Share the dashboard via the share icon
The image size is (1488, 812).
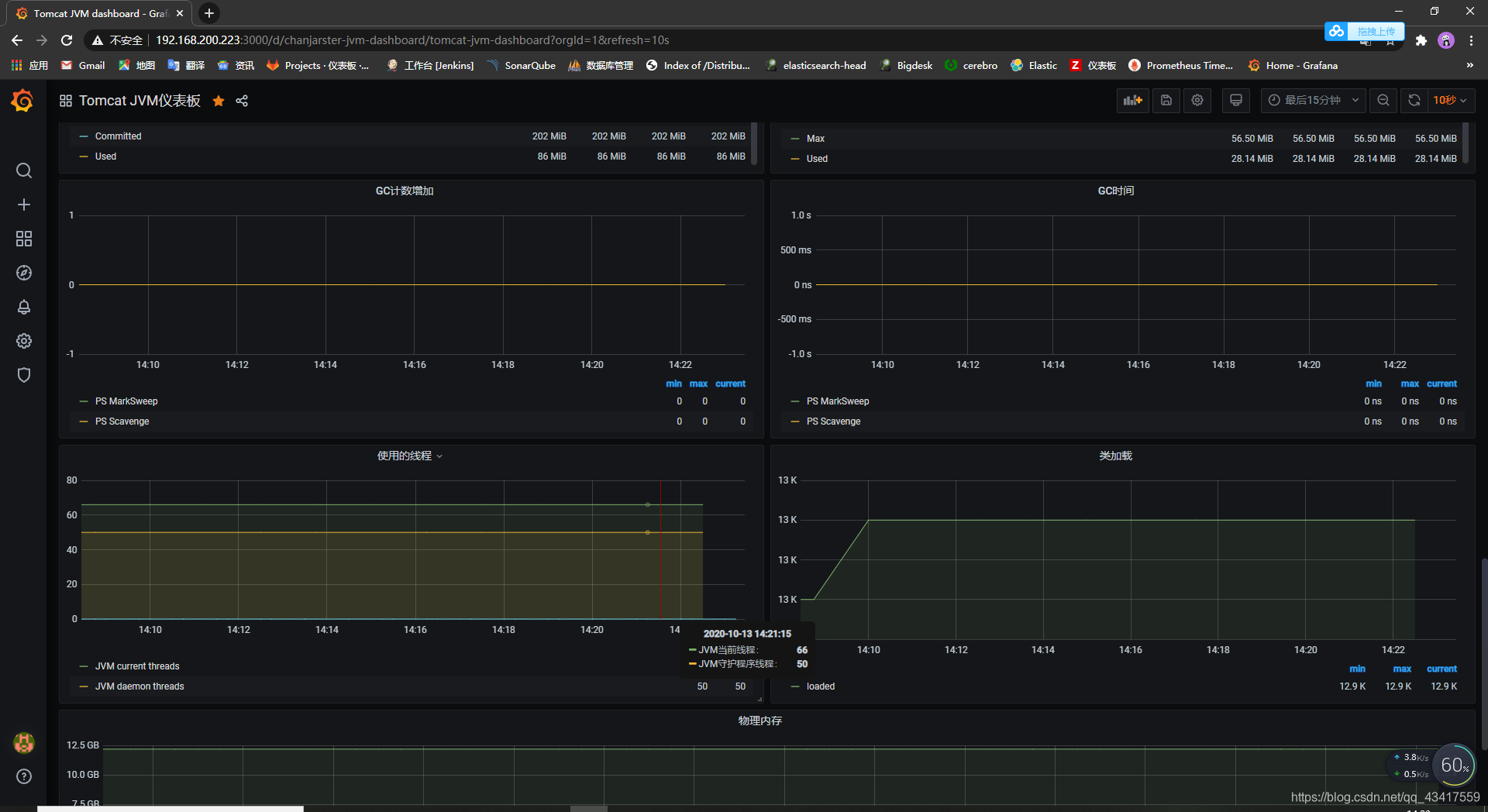(x=241, y=101)
